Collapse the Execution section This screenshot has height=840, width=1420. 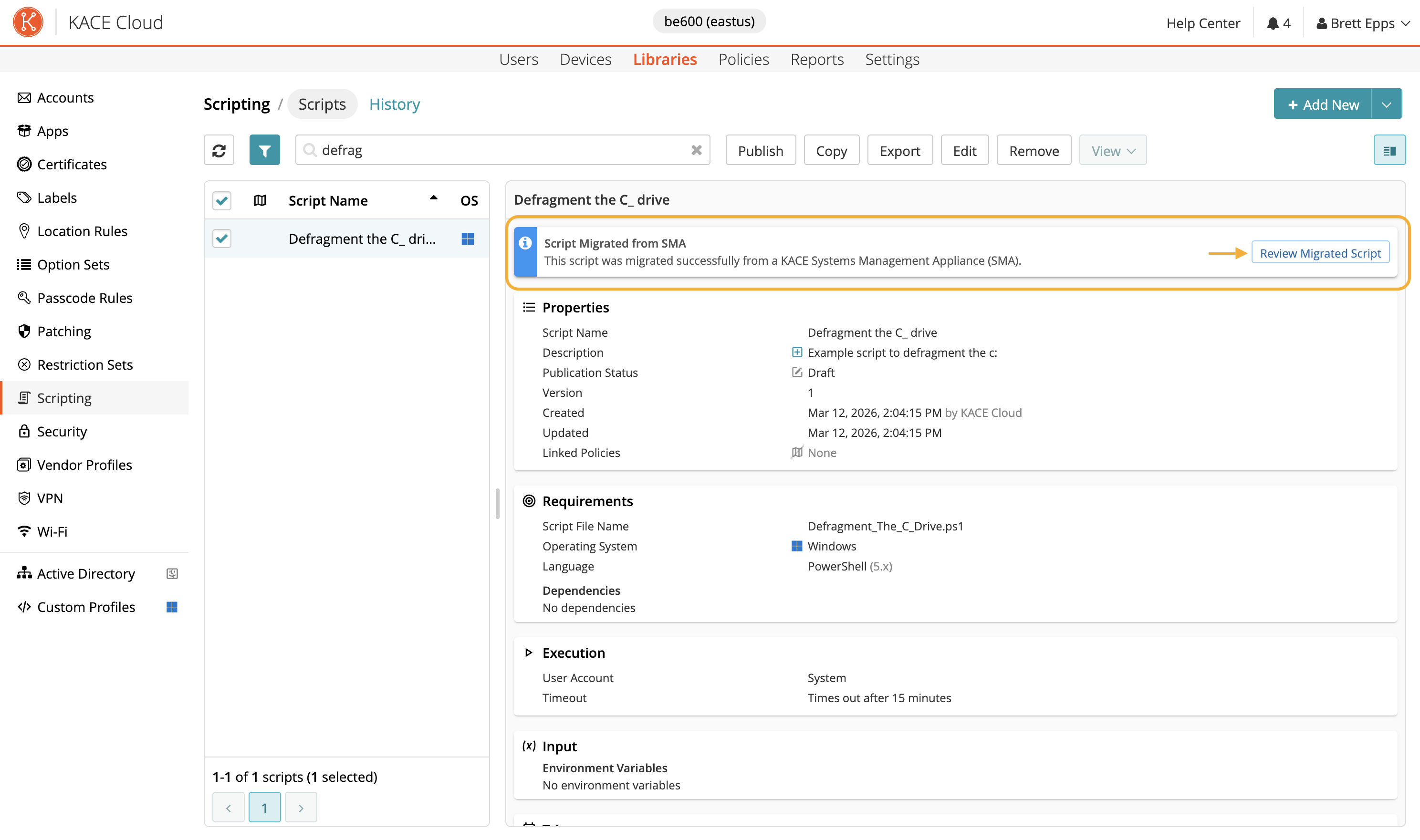pyautogui.click(x=528, y=653)
